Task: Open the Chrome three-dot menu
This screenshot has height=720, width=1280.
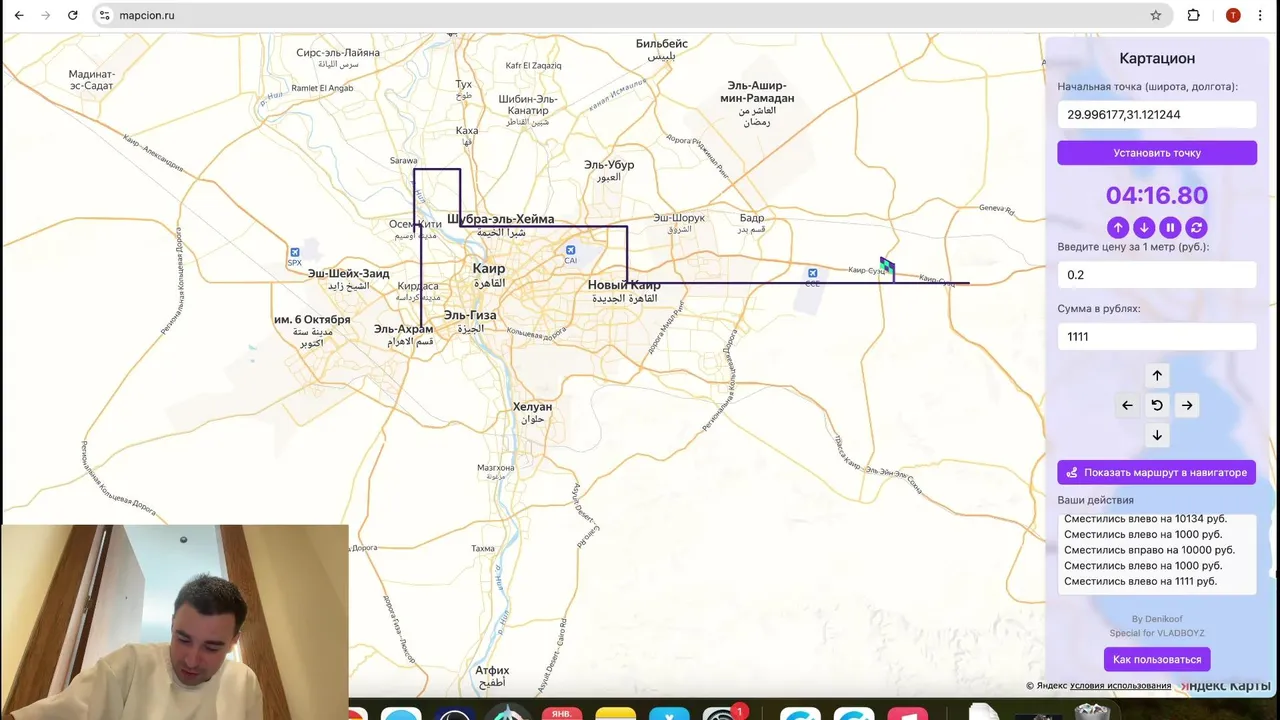Action: [1260, 15]
